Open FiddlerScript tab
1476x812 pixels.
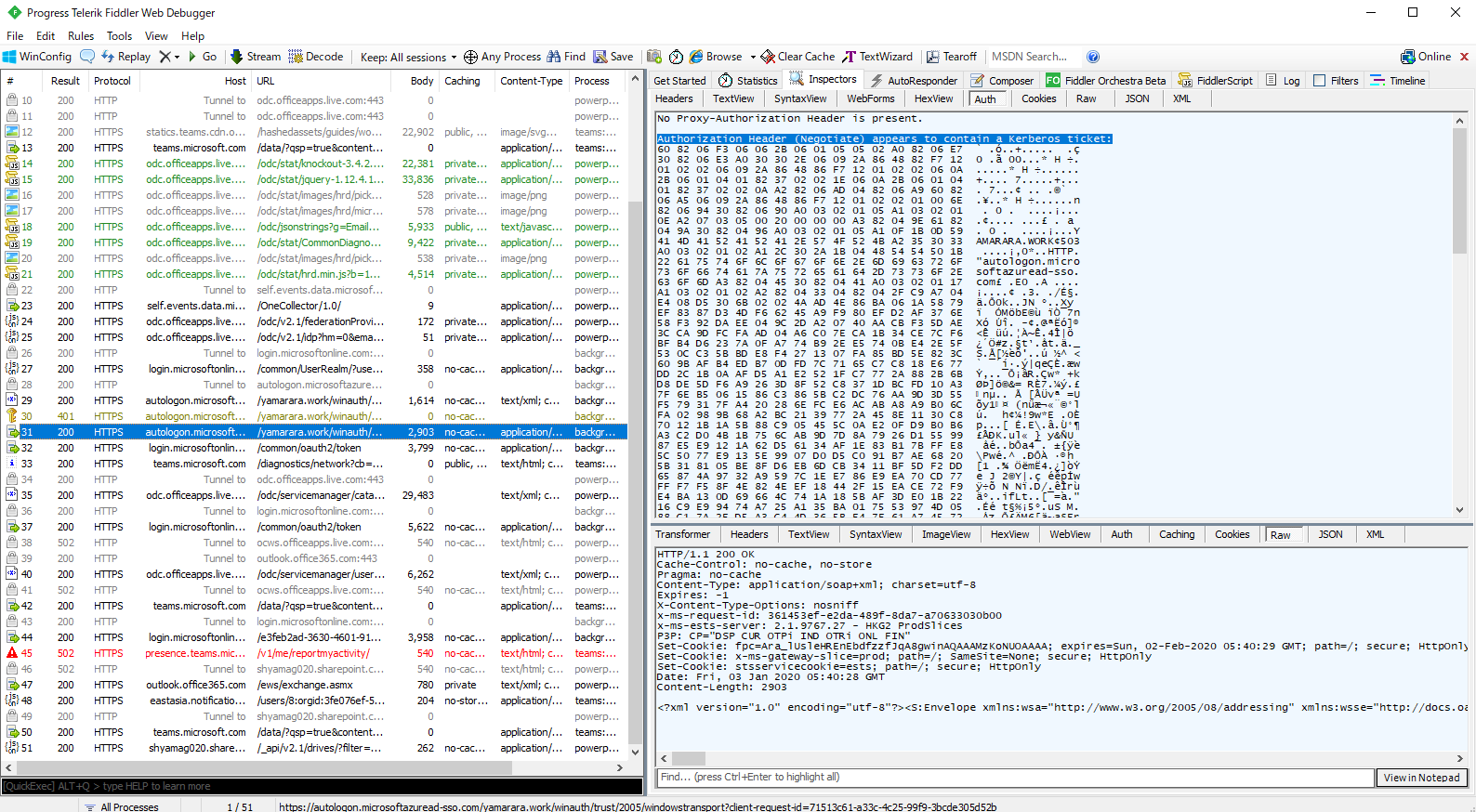pyautogui.click(x=1216, y=81)
